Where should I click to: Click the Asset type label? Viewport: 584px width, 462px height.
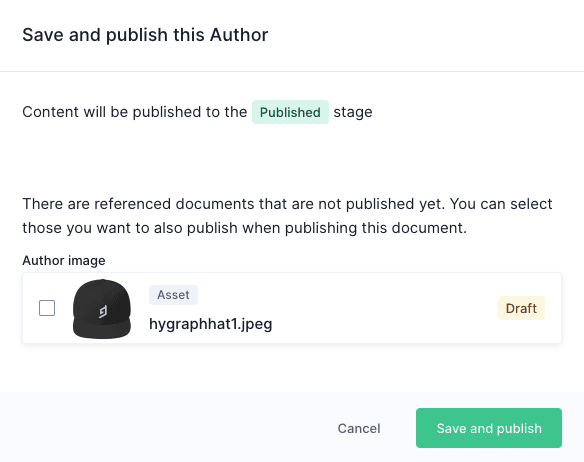tap(173, 295)
